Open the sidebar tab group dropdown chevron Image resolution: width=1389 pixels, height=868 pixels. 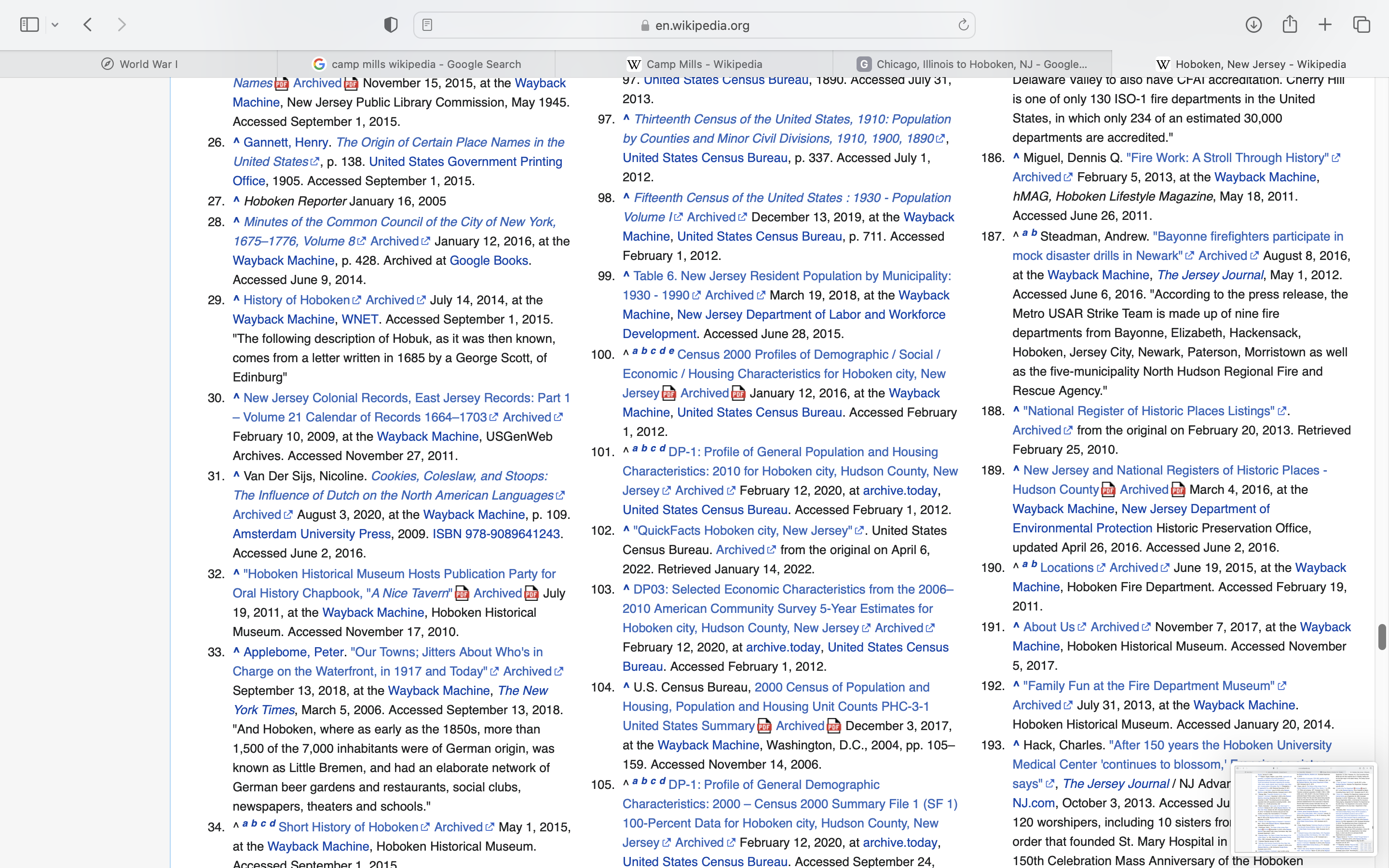pos(55,25)
